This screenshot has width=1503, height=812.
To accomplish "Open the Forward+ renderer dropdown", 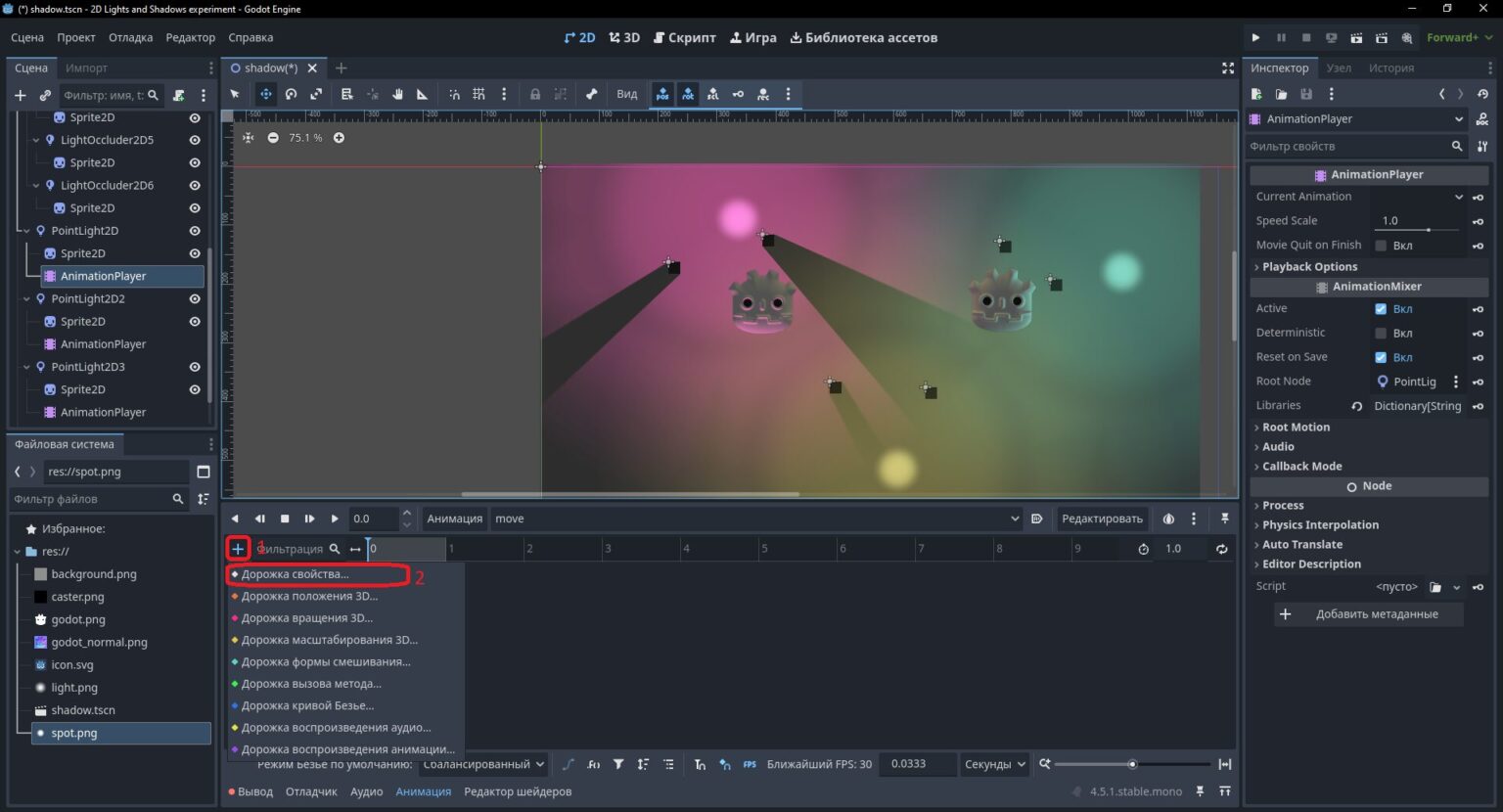I will pyautogui.click(x=1460, y=37).
